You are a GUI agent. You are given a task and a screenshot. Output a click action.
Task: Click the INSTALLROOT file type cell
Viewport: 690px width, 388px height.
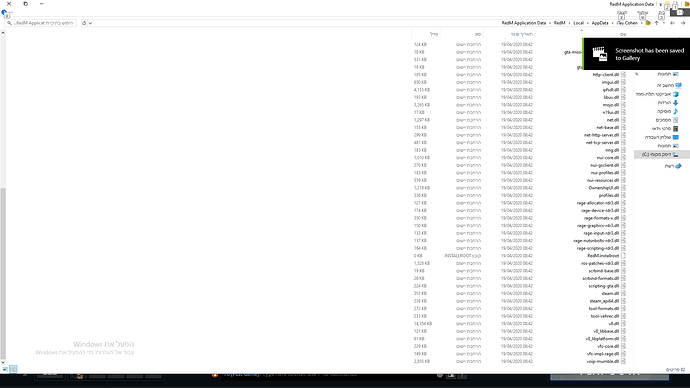pos(462,256)
